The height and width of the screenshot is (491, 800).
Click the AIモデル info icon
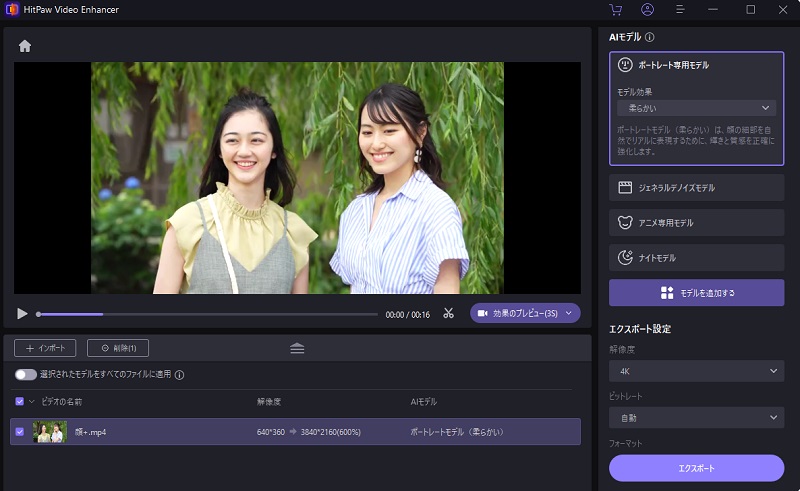tap(650, 37)
